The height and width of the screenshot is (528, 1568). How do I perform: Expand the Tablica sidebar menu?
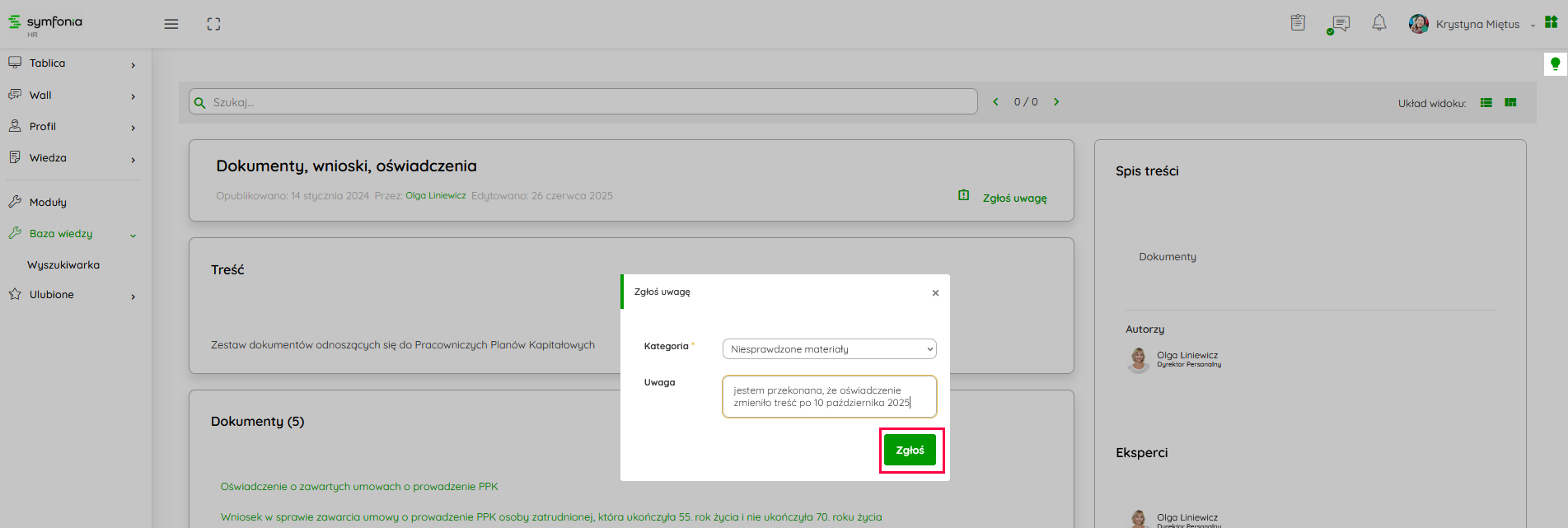point(71,63)
